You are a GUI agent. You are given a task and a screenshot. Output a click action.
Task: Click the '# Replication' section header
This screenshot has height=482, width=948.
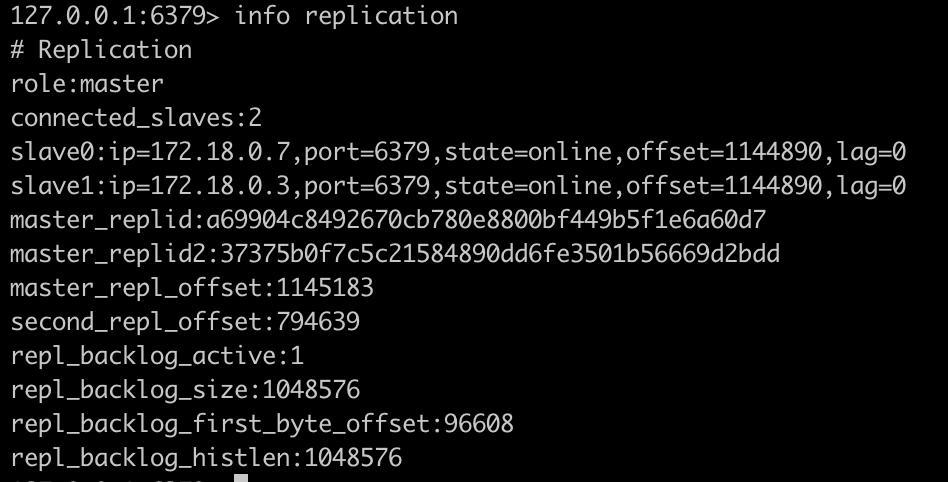pos(101,50)
